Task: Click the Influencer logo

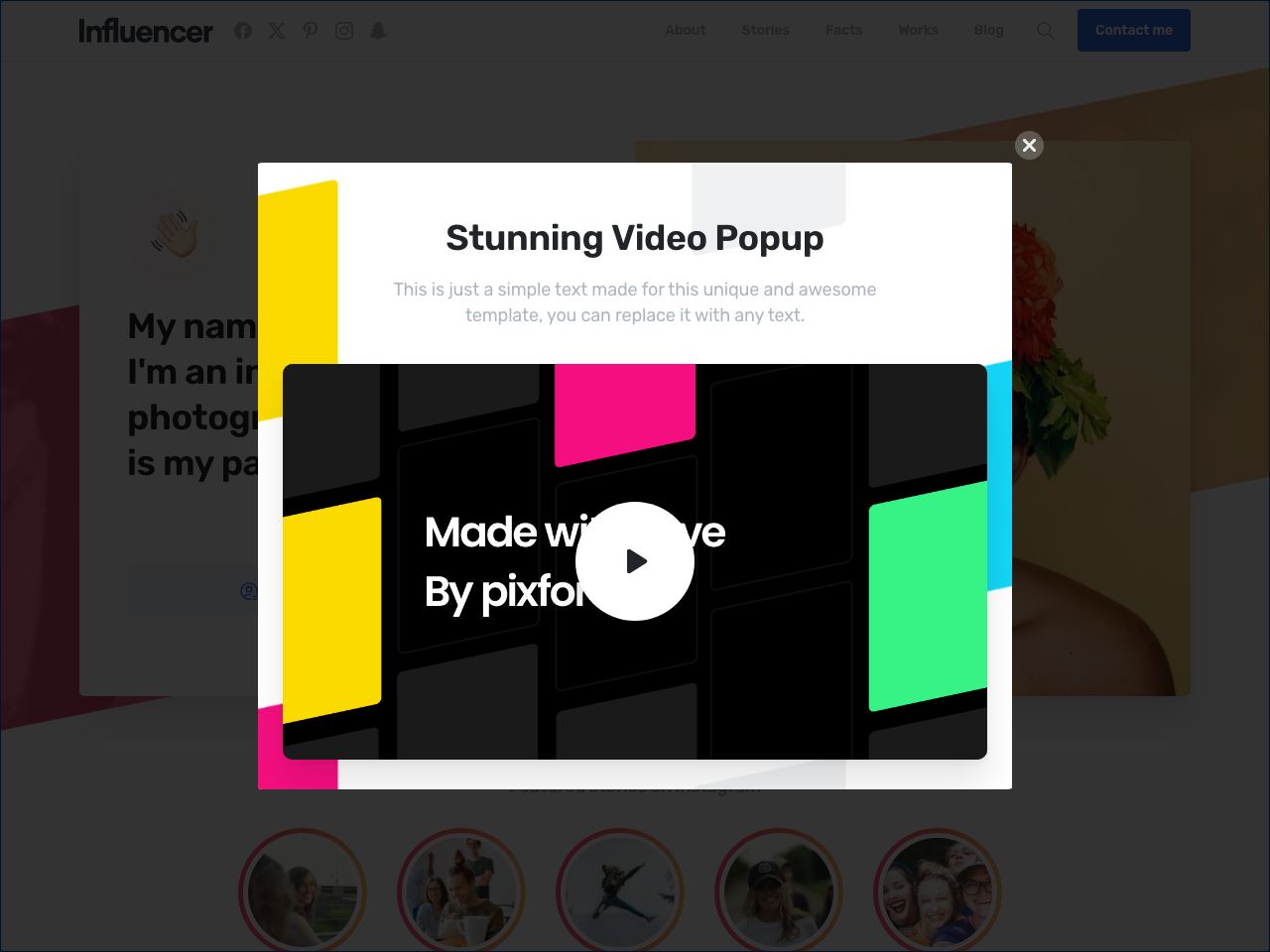Action: click(146, 31)
